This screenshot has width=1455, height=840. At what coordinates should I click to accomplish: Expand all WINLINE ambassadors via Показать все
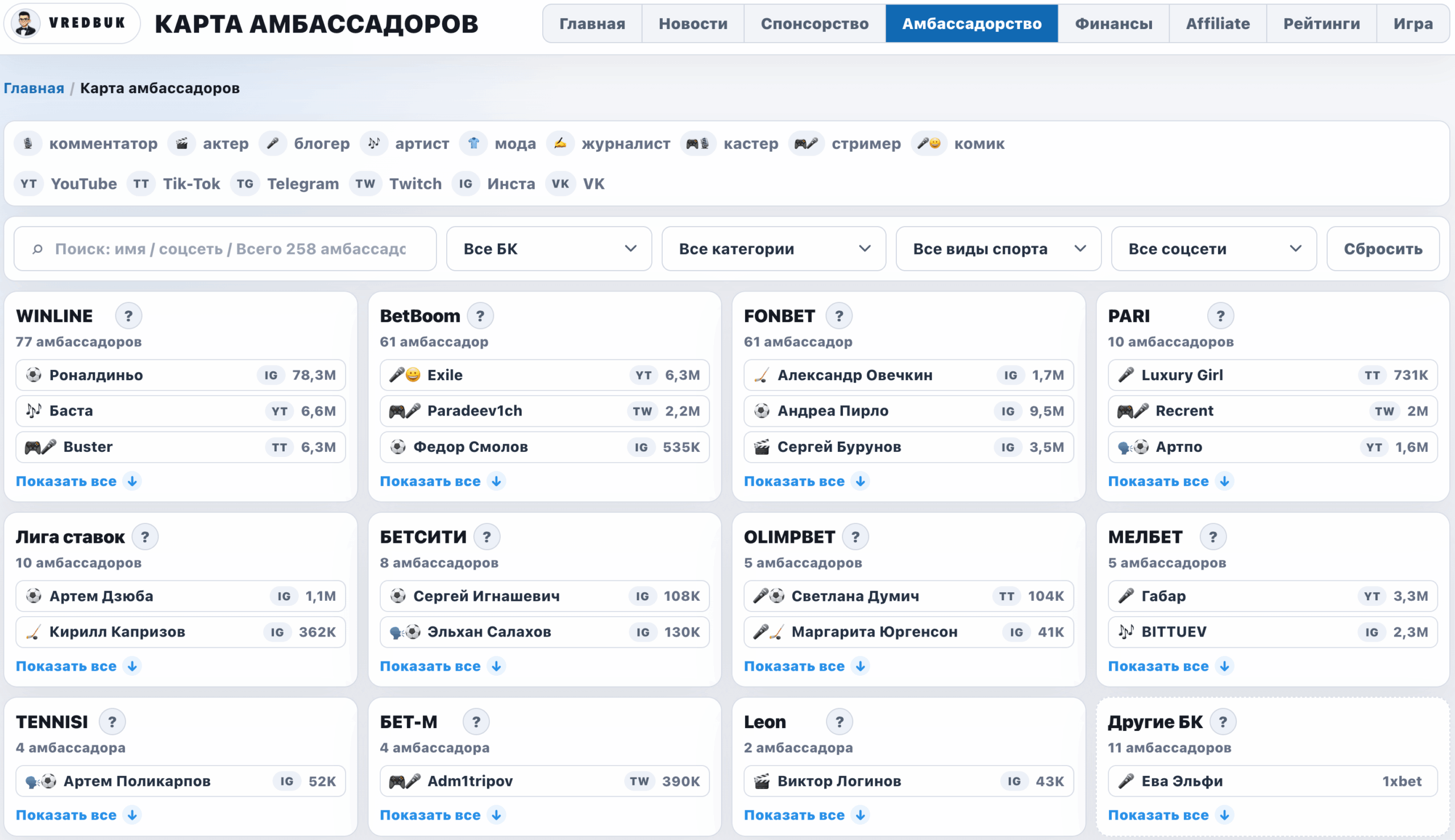[x=78, y=481]
